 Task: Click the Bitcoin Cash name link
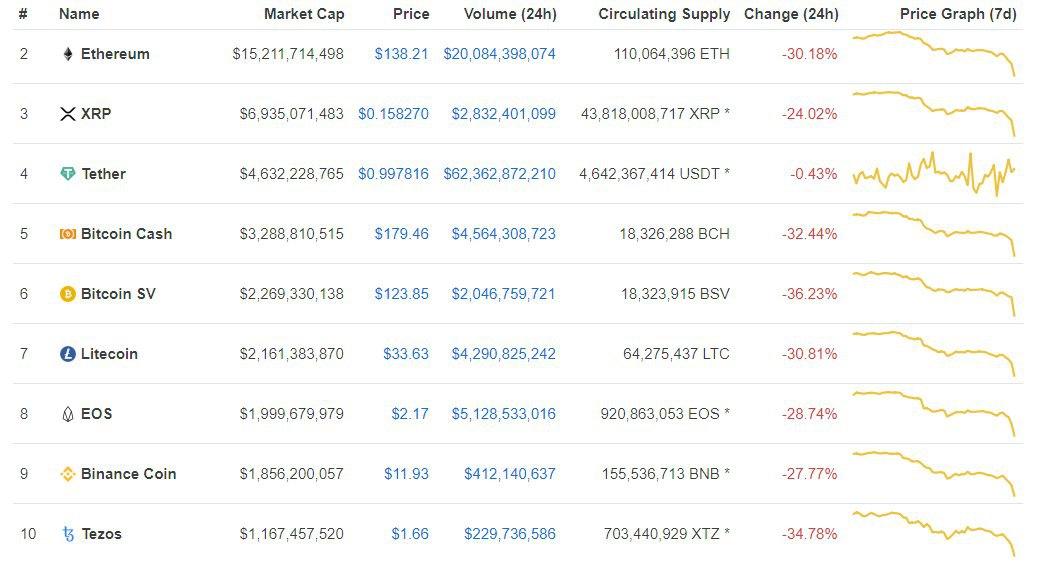(126, 234)
